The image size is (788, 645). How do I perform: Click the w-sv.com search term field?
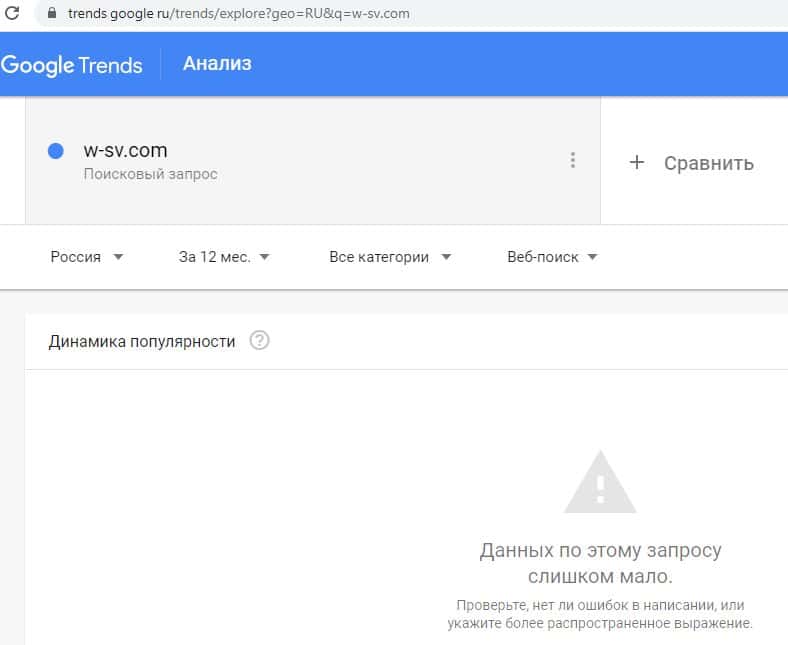[x=126, y=151]
